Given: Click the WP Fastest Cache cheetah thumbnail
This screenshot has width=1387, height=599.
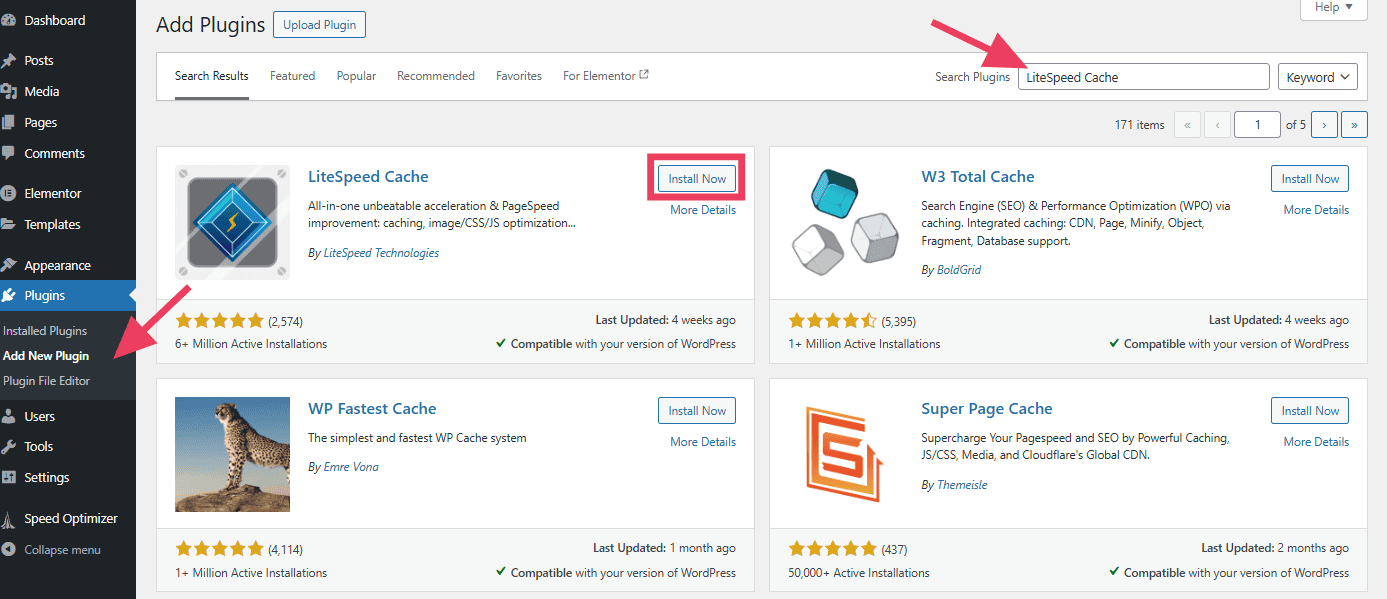Looking at the screenshot, I should click(x=232, y=454).
